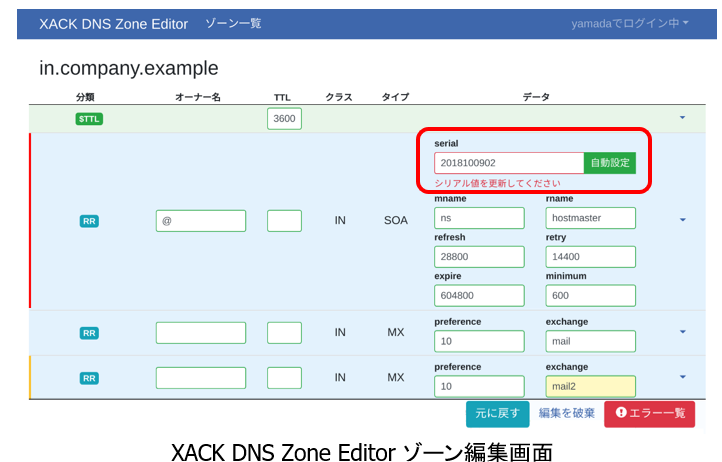722x462 pixels.
Task: Click the シリアル値を更新してください error message
Action: click(497, 183)
